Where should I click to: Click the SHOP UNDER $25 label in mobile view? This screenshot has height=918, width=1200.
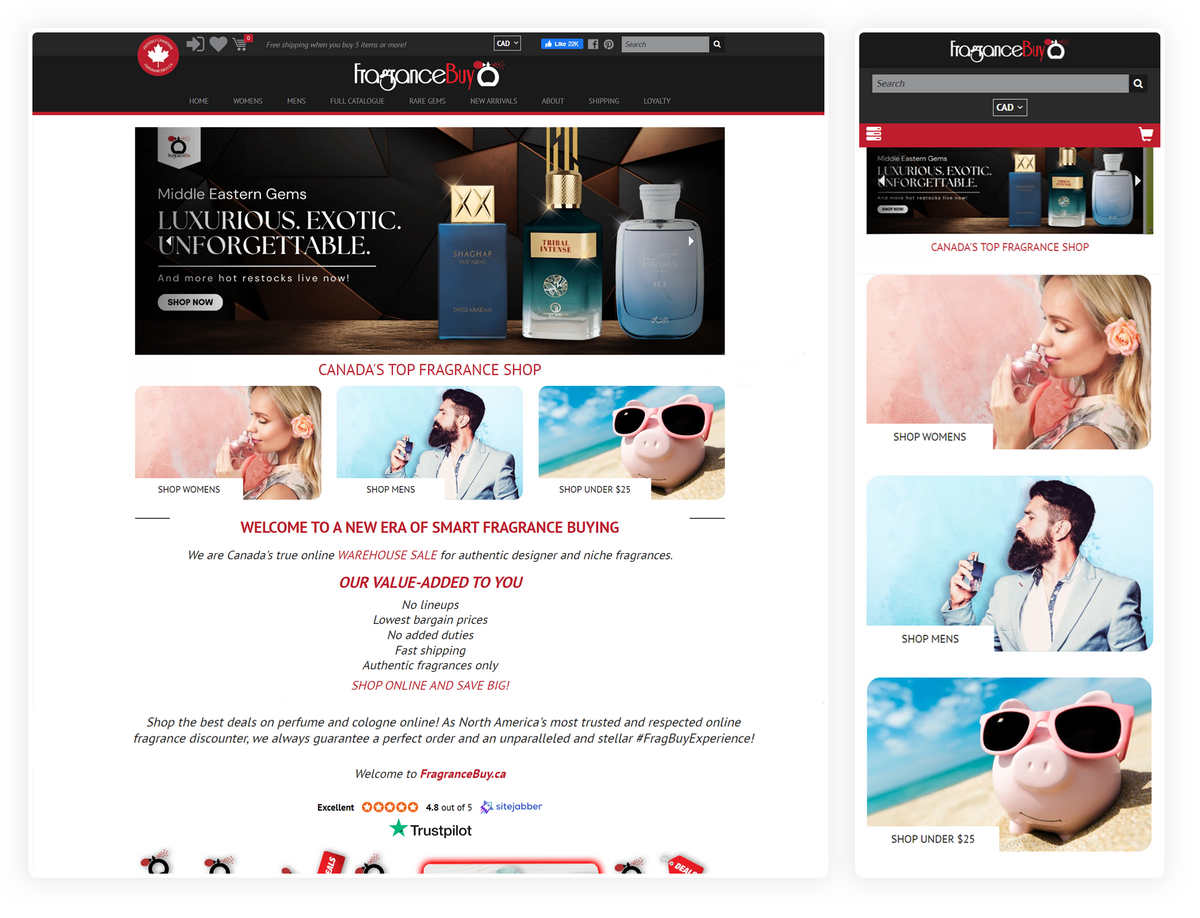click(x=933, y=839)
